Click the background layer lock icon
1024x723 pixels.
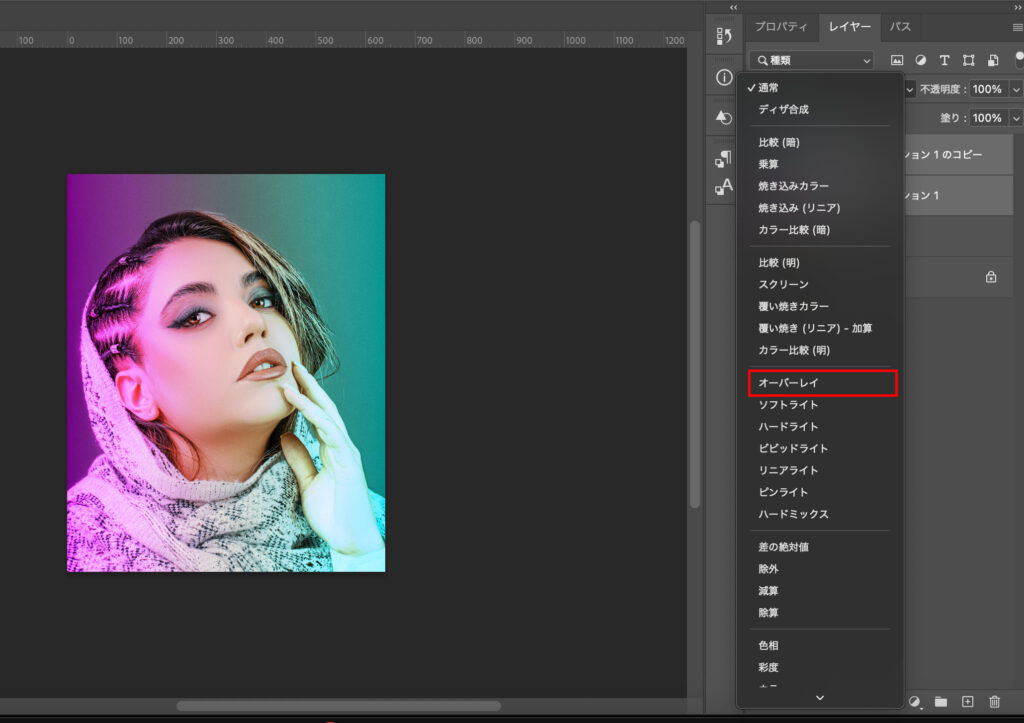(991, 277)
